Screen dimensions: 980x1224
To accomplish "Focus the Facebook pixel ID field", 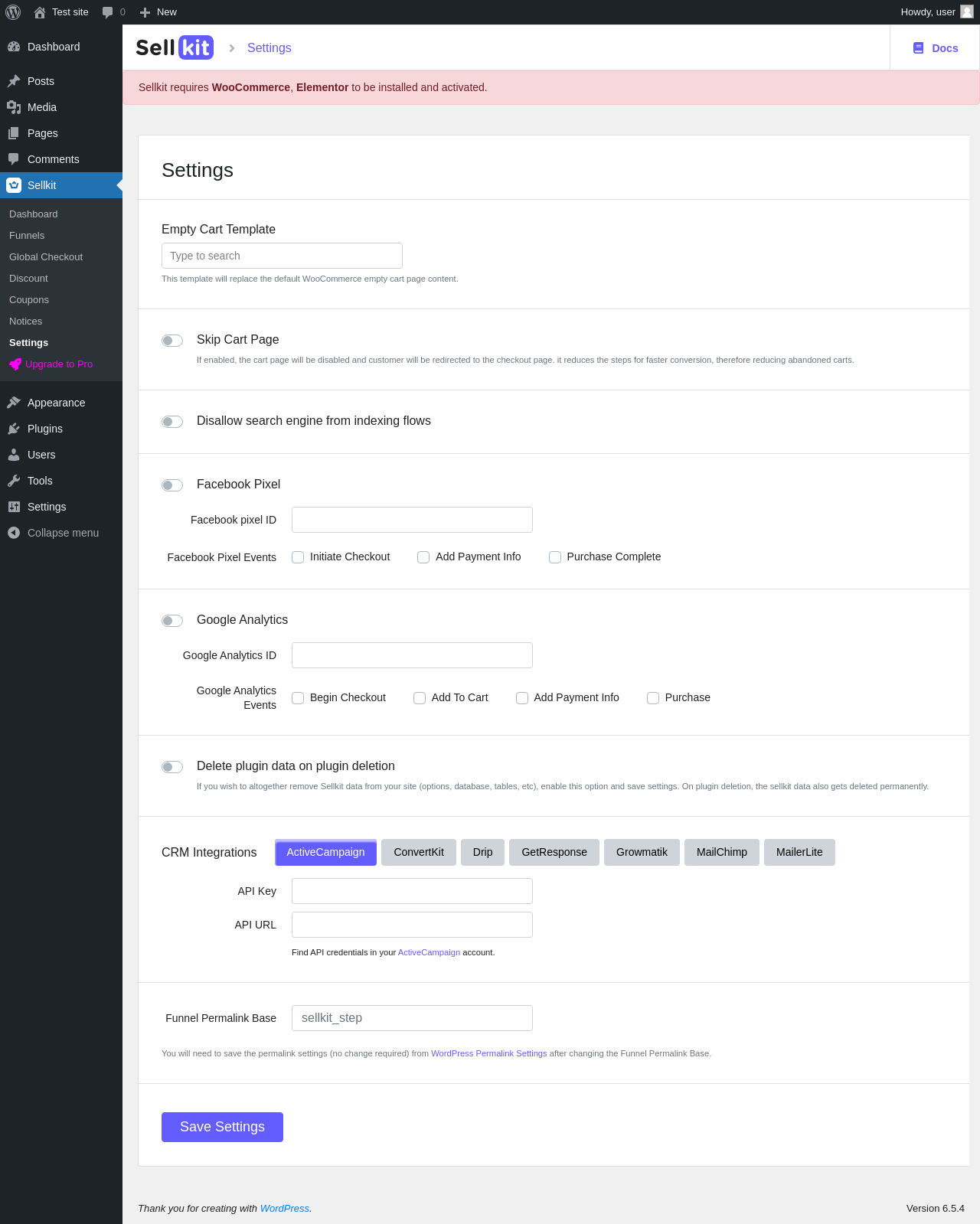I will coord(412,520).
